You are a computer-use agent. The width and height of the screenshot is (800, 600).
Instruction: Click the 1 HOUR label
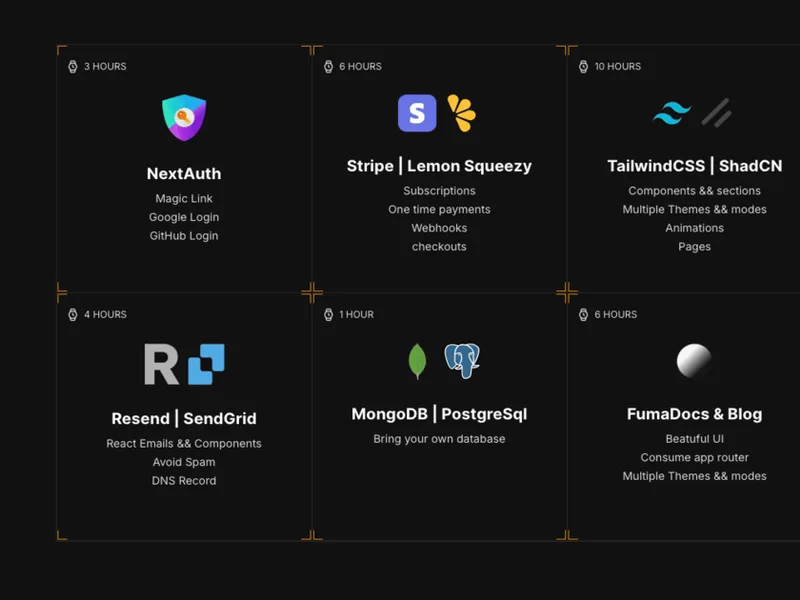[357, 314]
